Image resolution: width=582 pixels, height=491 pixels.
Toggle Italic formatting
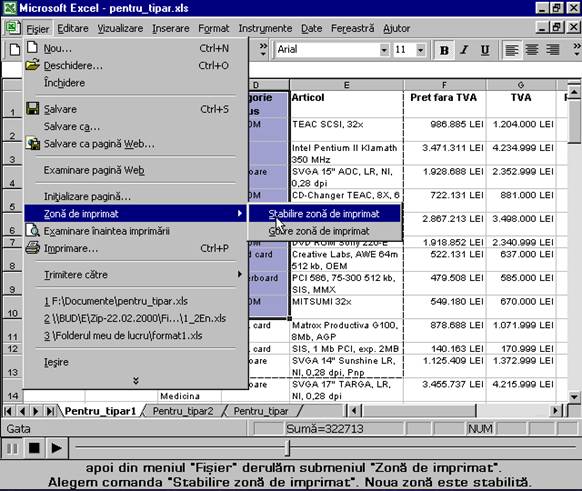(x=464, y=50)
